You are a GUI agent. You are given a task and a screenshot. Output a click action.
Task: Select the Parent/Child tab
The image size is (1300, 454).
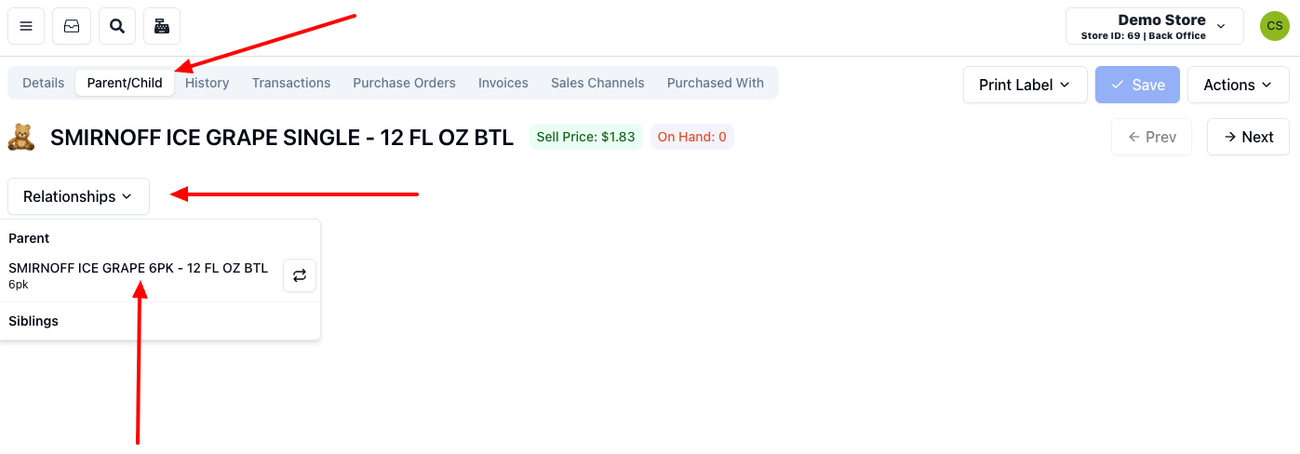[125, 83]
